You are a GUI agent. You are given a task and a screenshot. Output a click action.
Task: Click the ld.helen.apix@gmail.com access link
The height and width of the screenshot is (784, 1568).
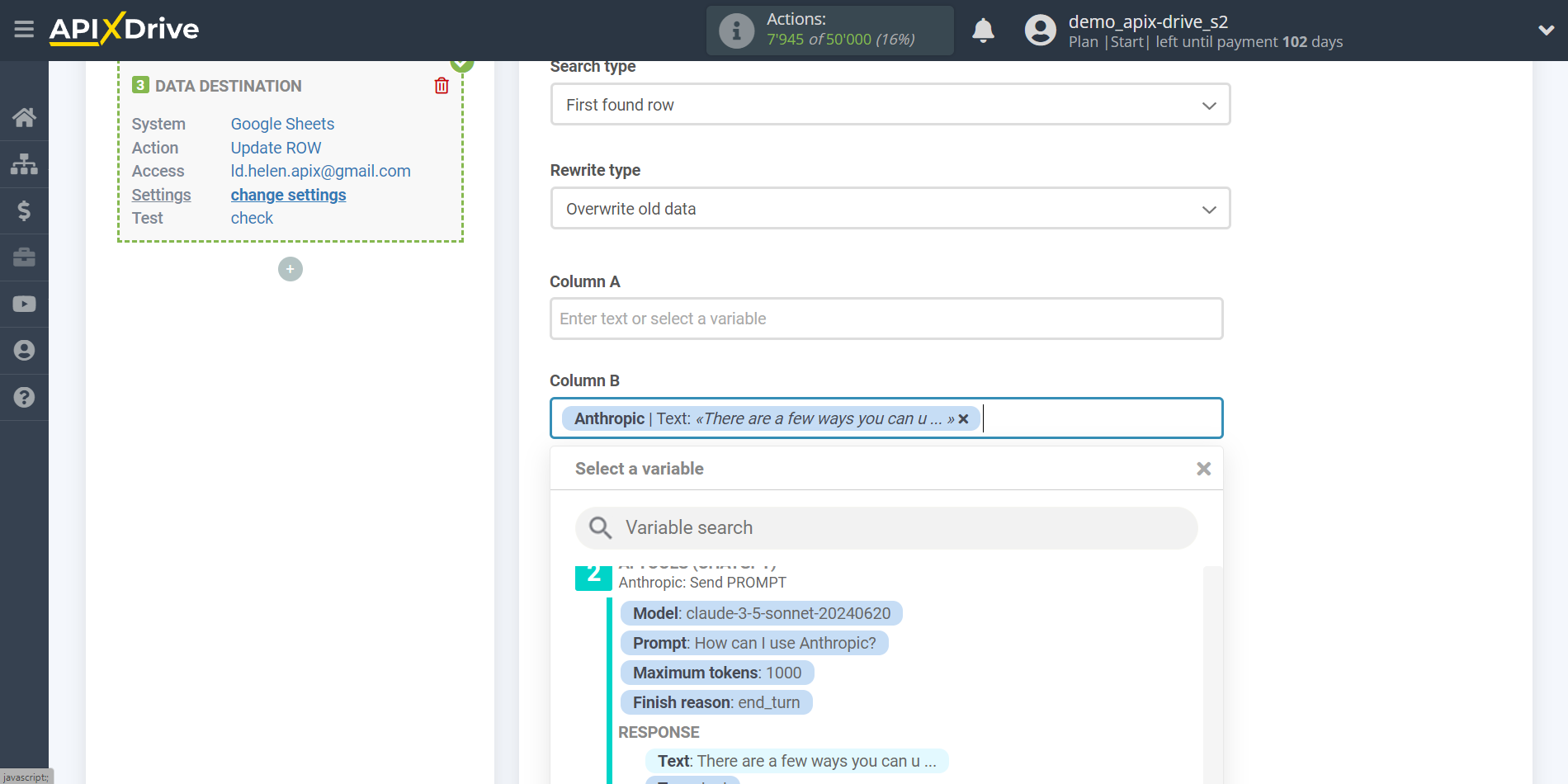click(320, 171)
